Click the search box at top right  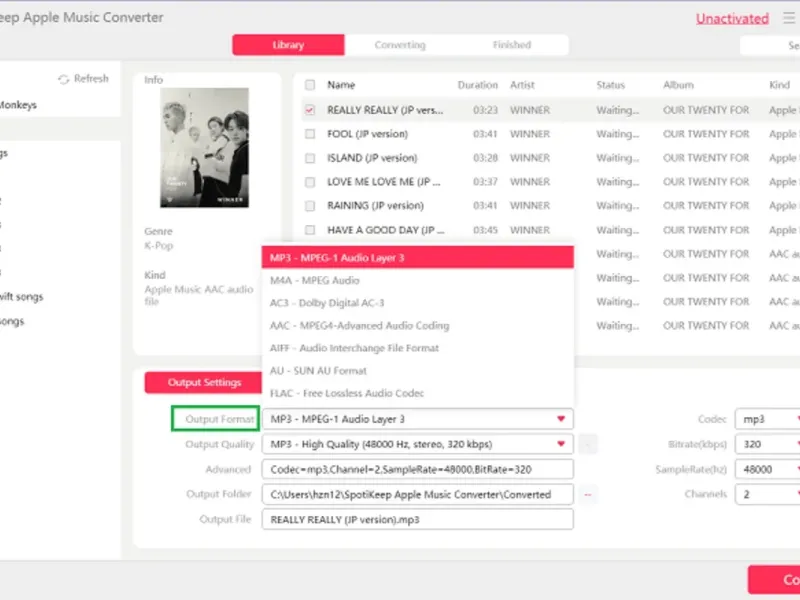click(x=770, y=45)
